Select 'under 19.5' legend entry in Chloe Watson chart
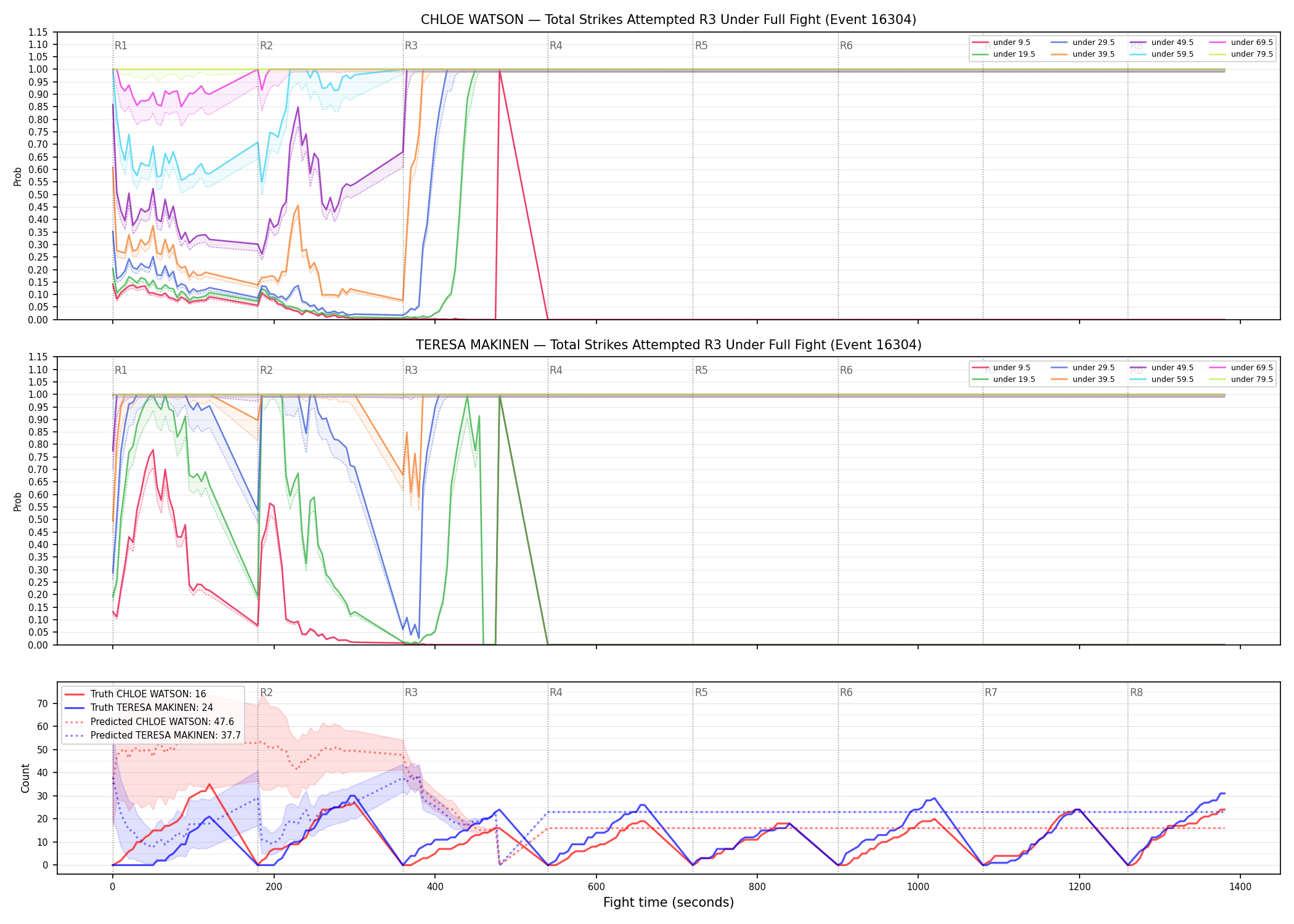 tap(1003, 54)
